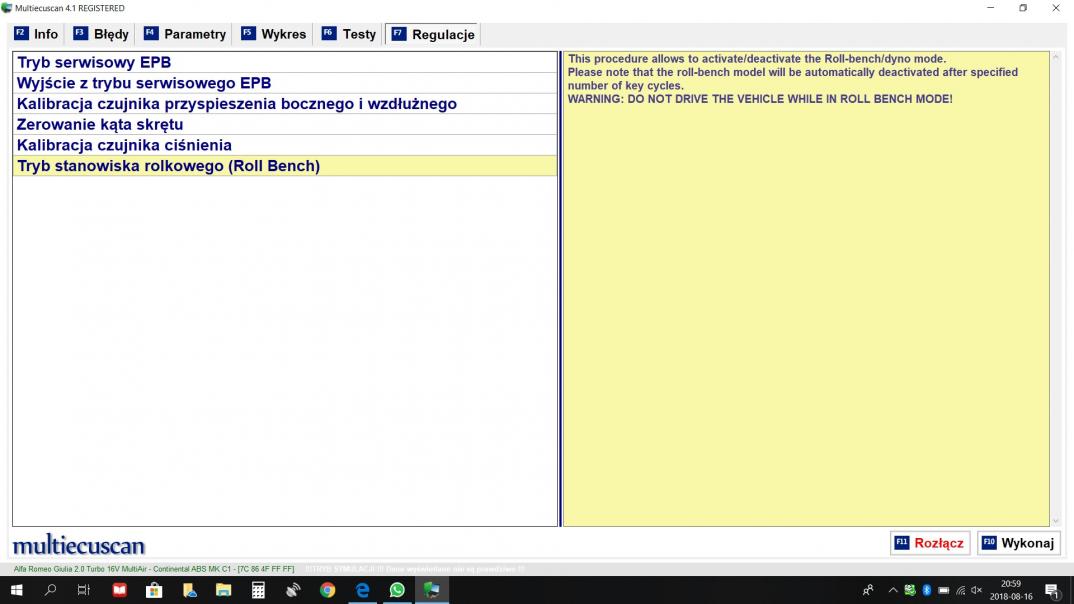Click the Alfa Romeo Giulia status text
The width and height of the screenshot is (1074, 604).
pos(153,569)
